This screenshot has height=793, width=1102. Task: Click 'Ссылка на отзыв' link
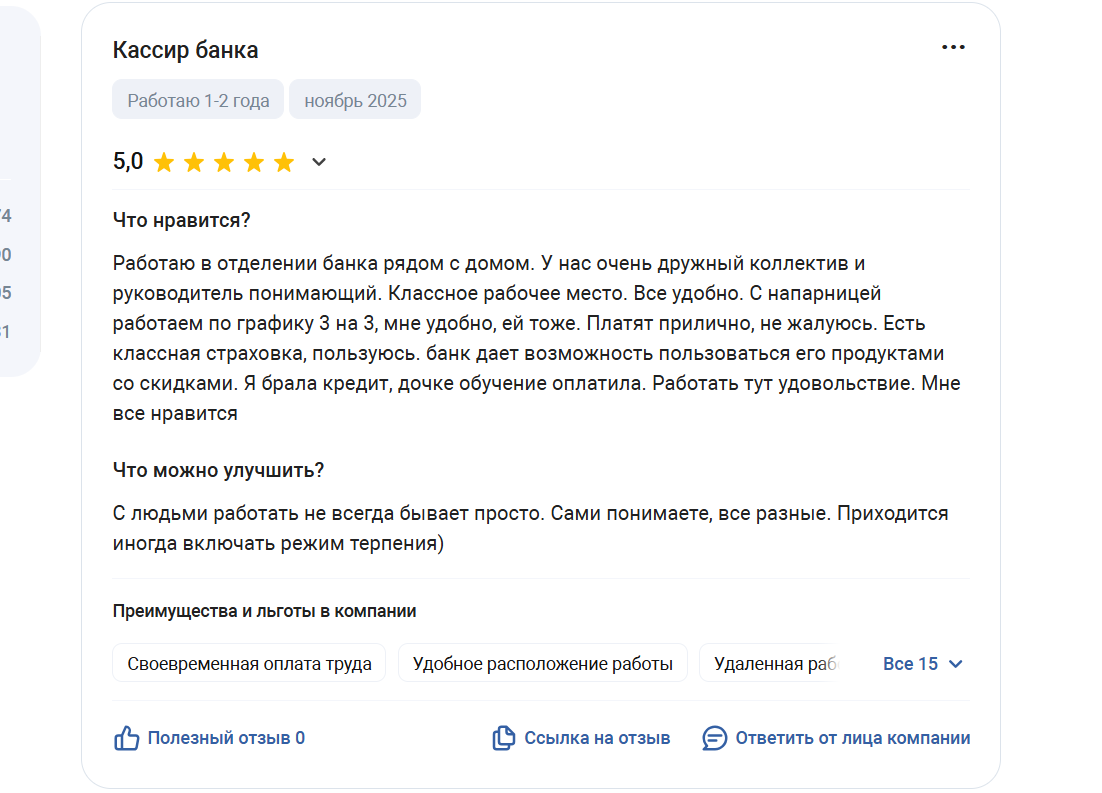(597, 738)
